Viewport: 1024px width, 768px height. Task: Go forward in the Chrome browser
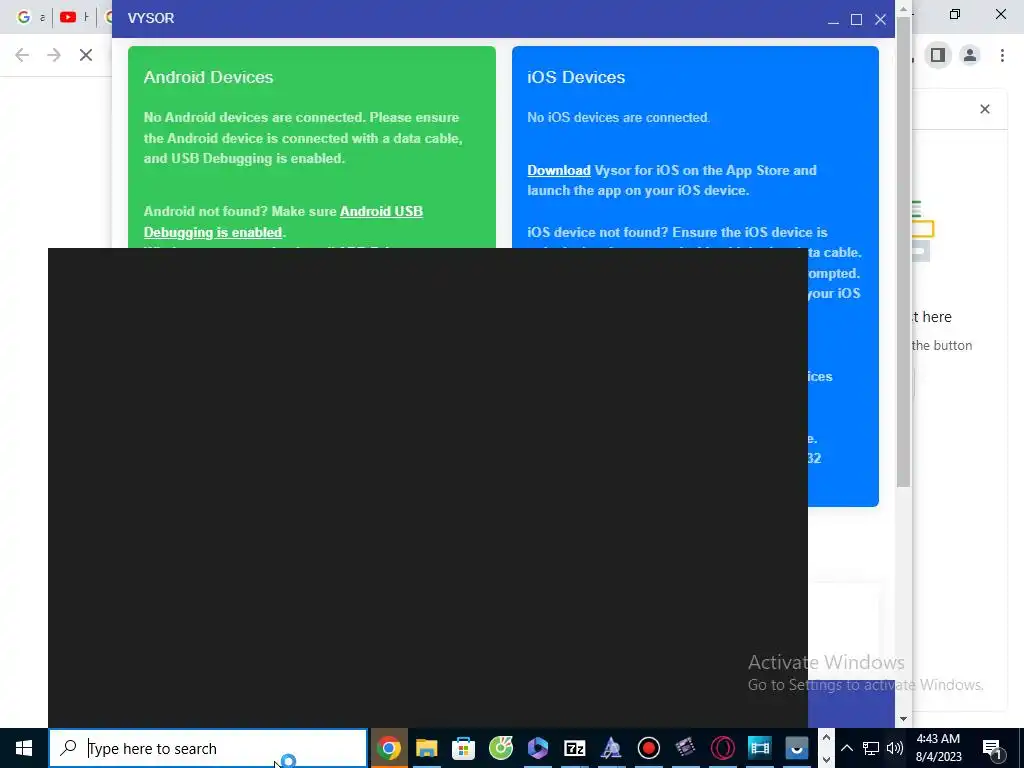[54, 55]
